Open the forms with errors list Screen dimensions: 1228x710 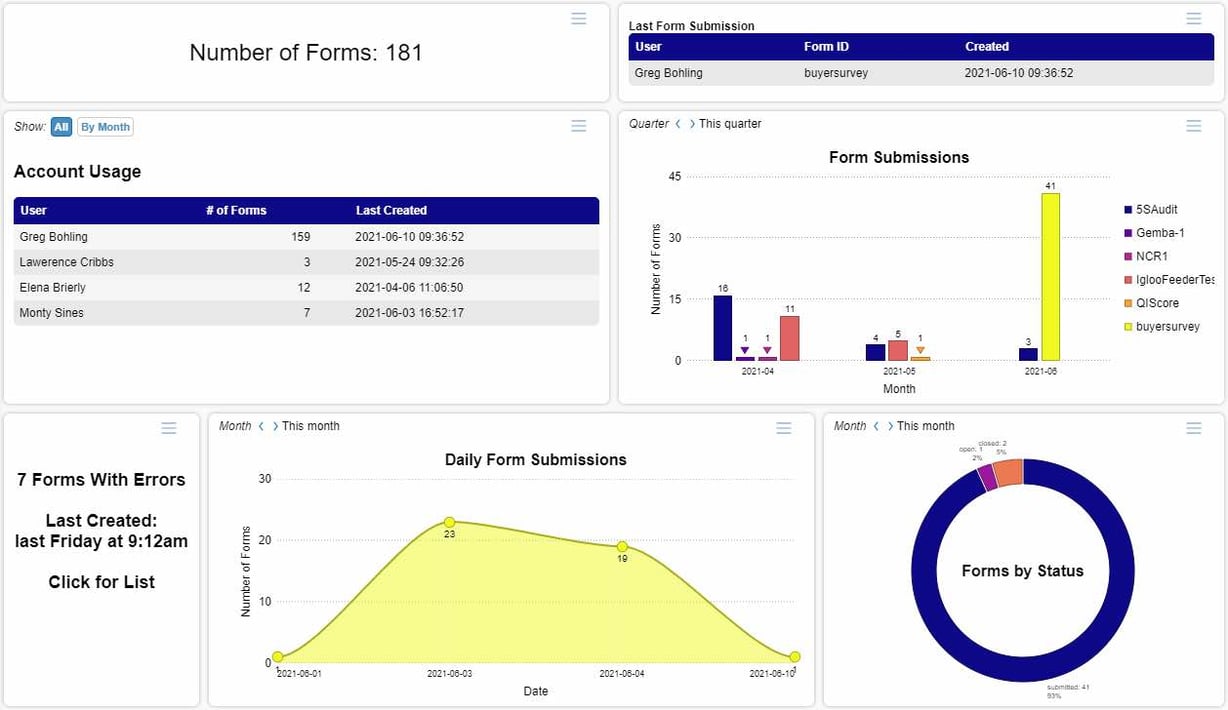100,581
